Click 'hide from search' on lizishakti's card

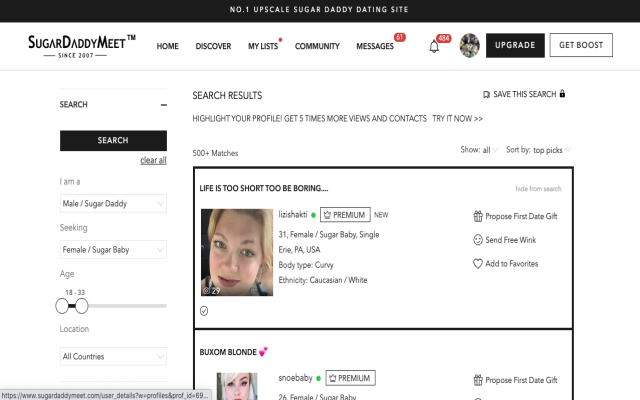(x=538, y=189)
